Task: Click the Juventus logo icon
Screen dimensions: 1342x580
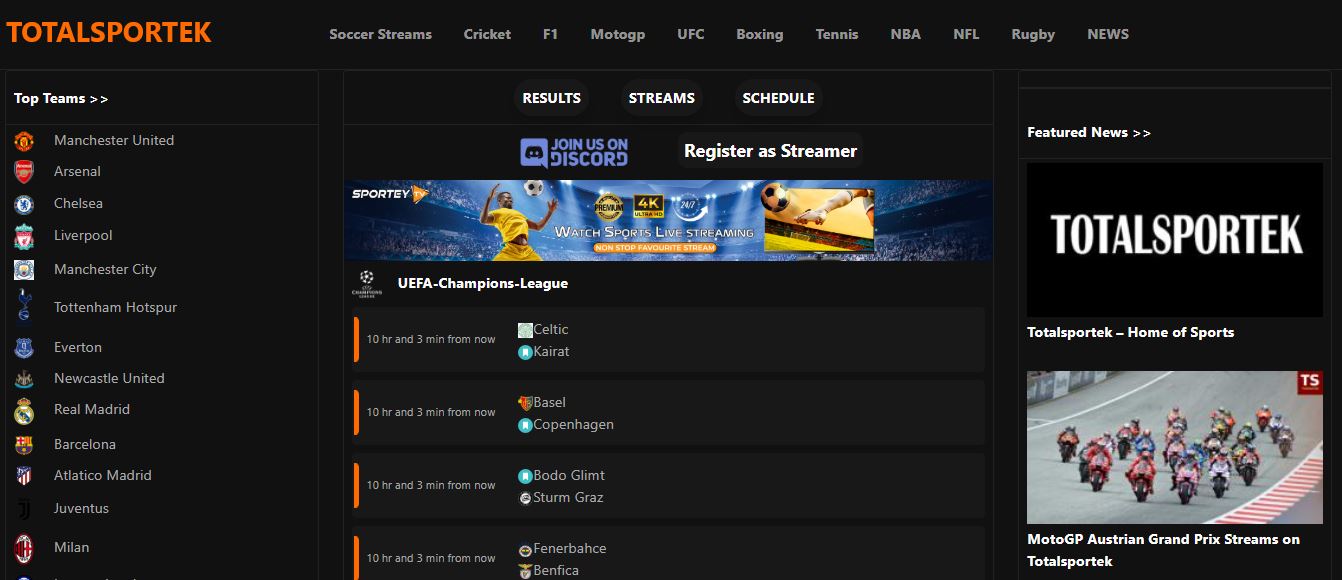Action: click(x=24, y=509)
